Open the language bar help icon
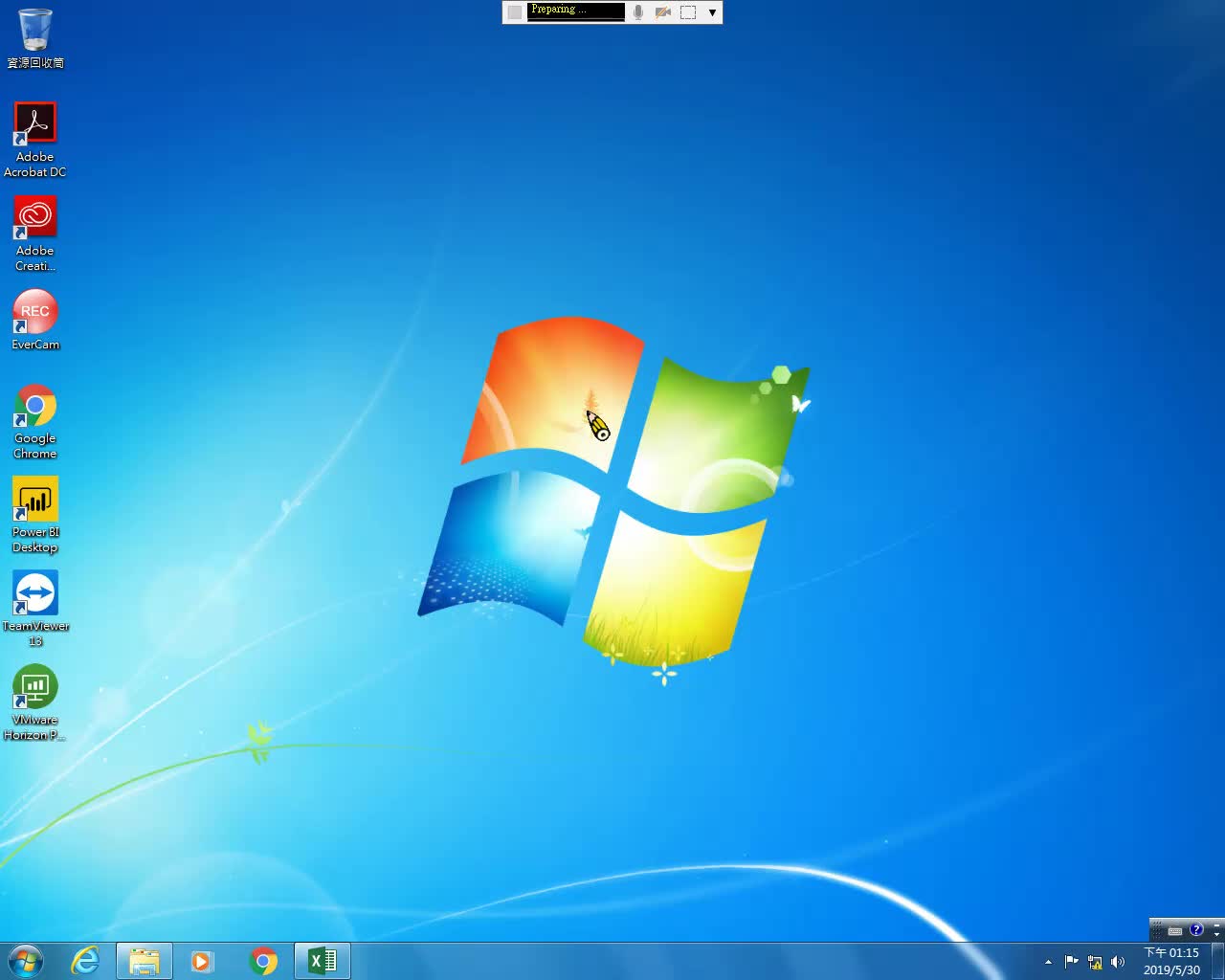 pos(1196,929)
